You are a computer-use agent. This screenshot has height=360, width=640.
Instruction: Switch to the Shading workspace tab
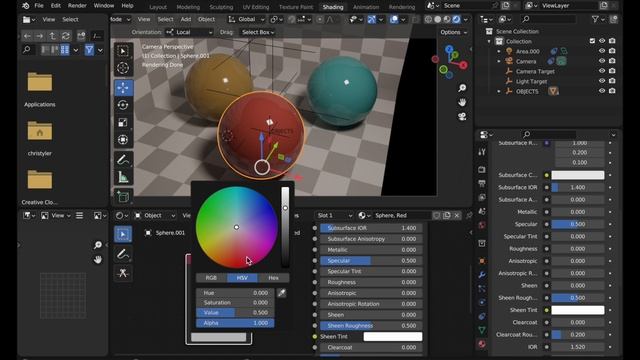point(333,7)
